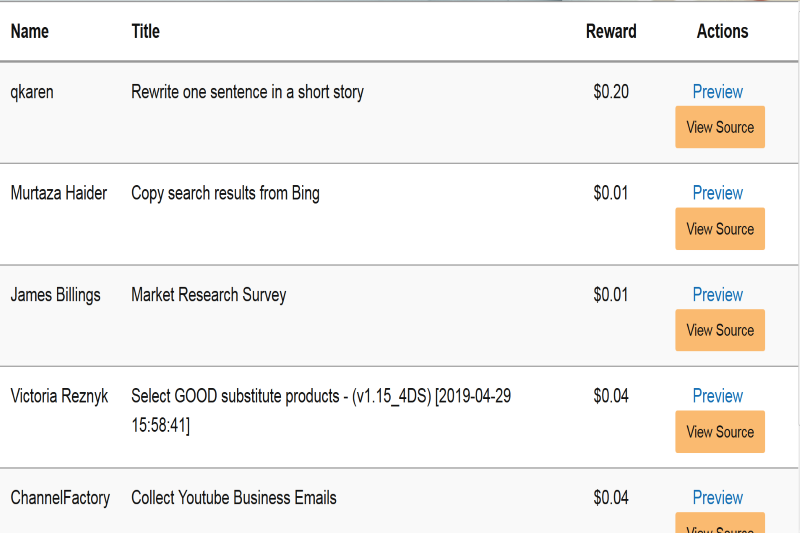Click the Title column header
800x533 pixels.
(x=146, y=32)
